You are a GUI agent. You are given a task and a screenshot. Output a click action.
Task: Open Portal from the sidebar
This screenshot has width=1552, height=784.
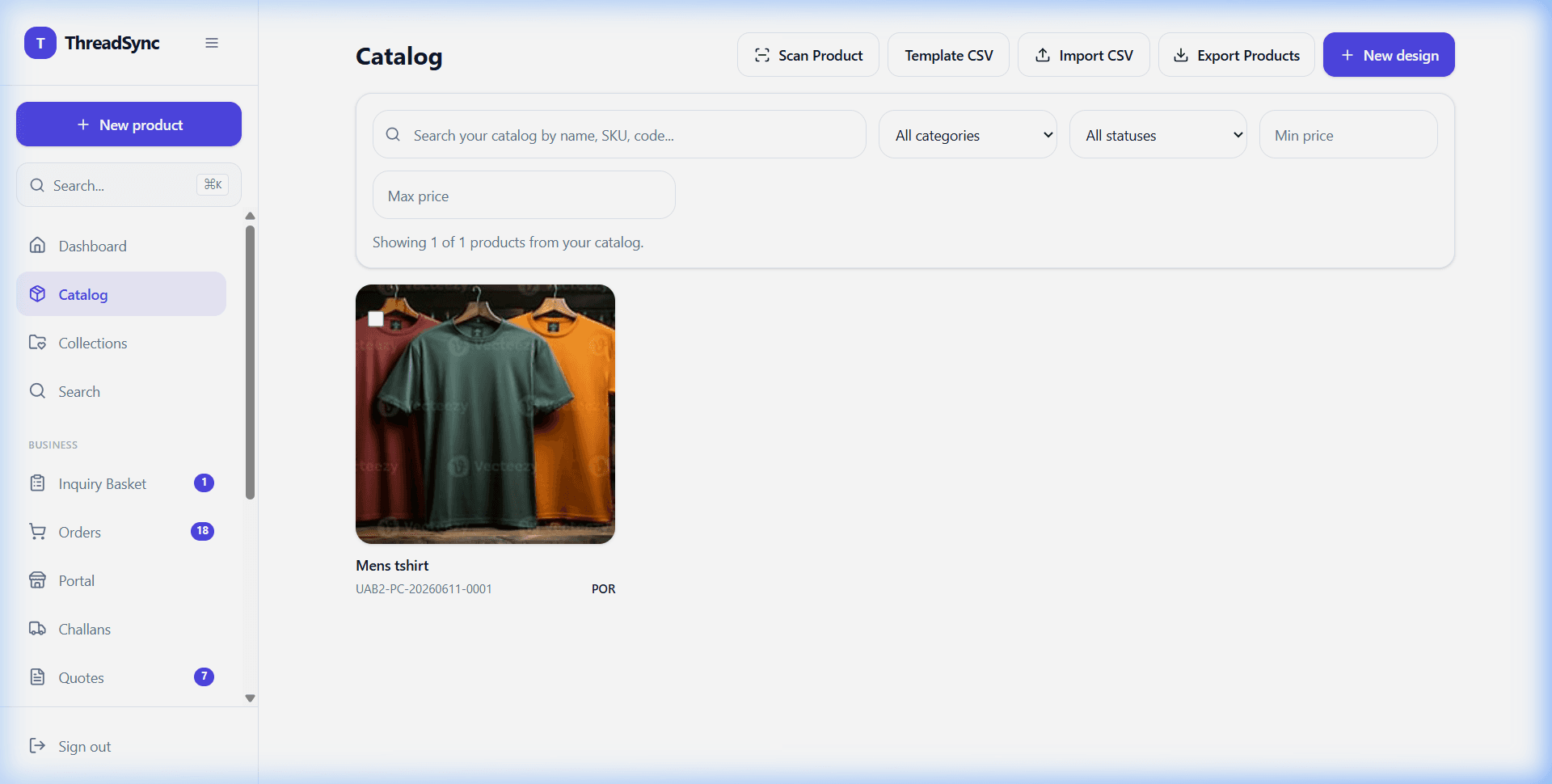point(121,580)
